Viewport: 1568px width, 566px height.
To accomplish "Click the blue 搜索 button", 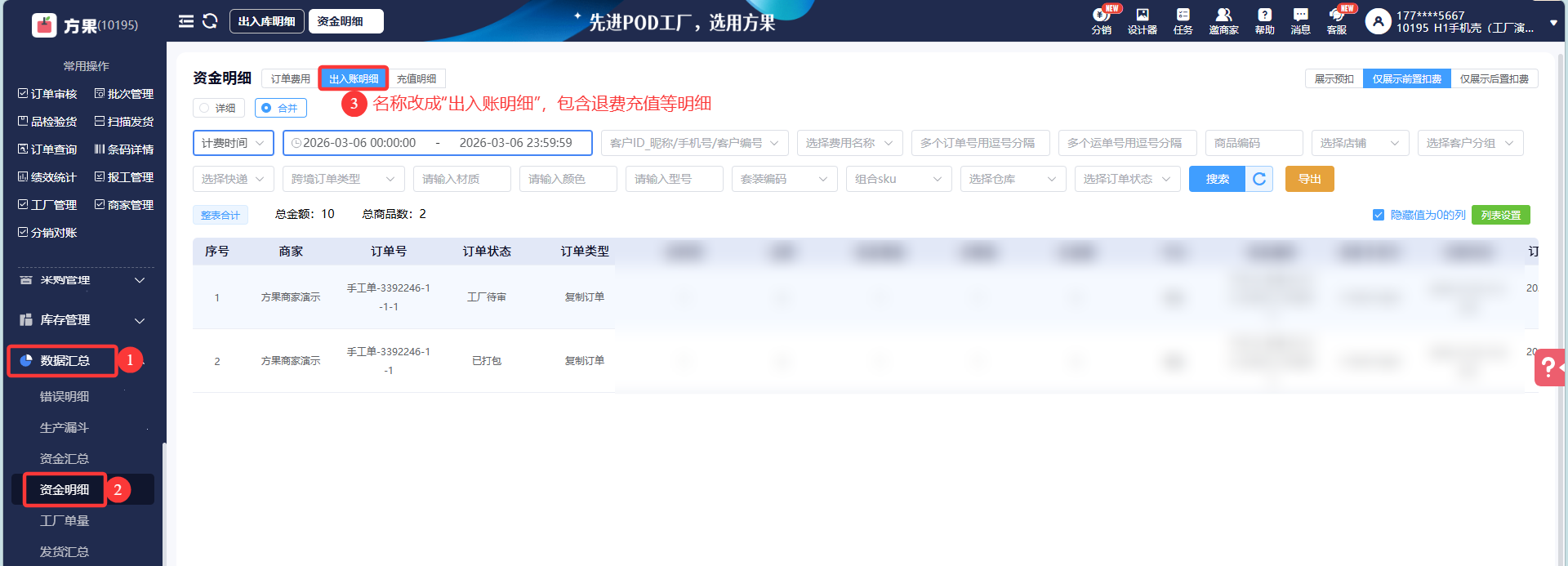I will point(1217,179).
